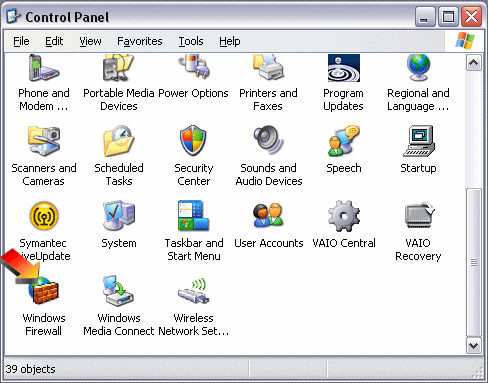Open the Phone and Modem icon
This screenshot has height=383, width=488.
[x=44, y=68]
